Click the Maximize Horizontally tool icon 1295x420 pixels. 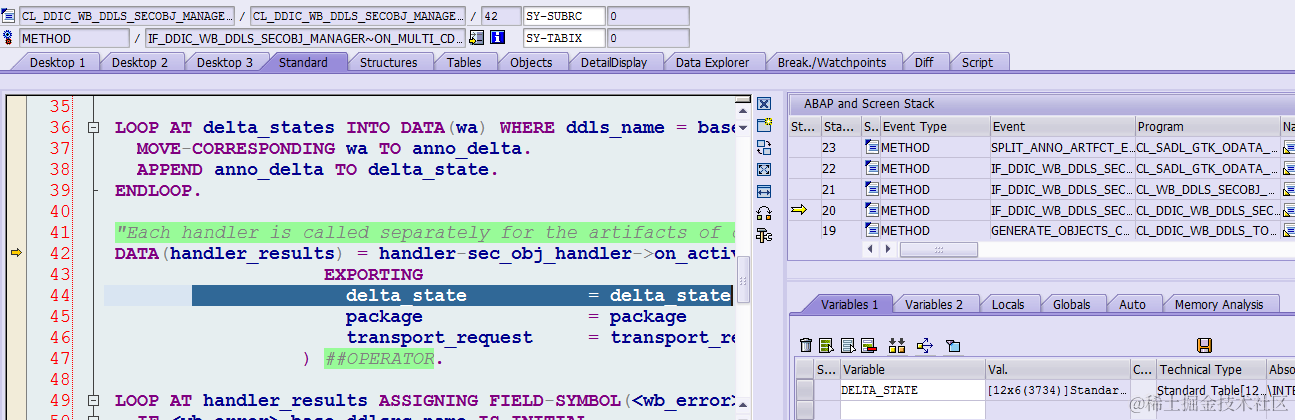coord(764,192)
